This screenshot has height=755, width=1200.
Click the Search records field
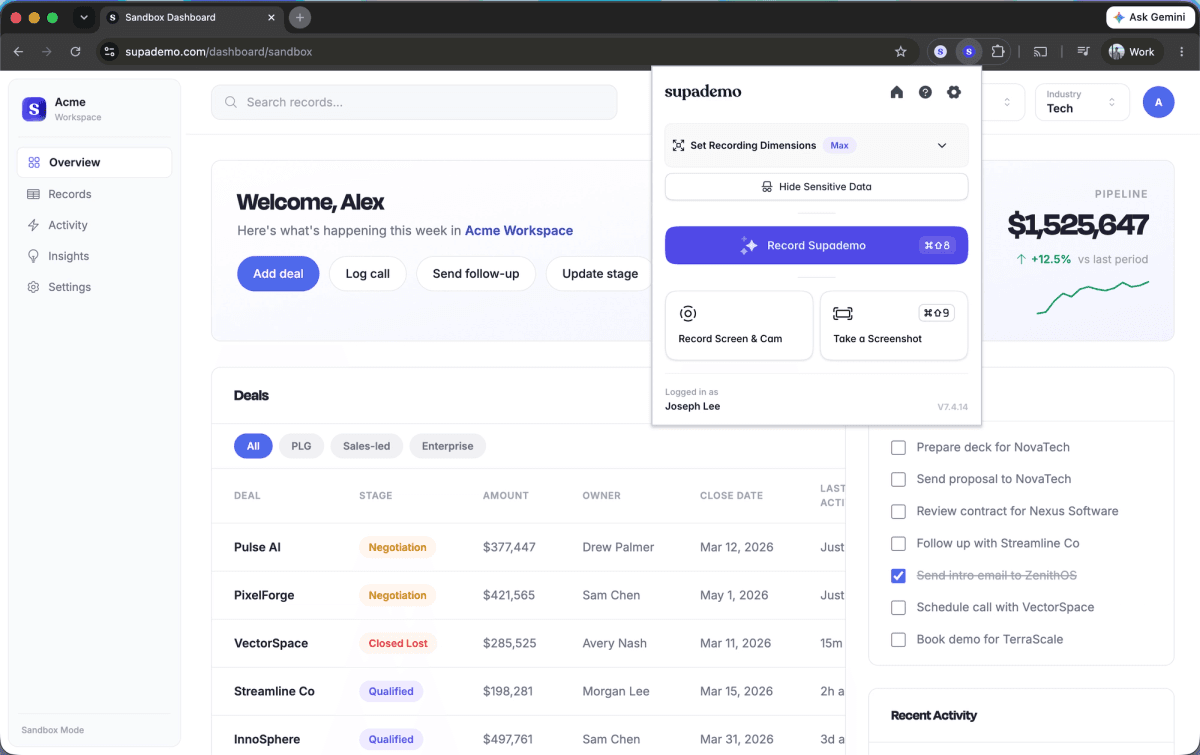[414, 102]
